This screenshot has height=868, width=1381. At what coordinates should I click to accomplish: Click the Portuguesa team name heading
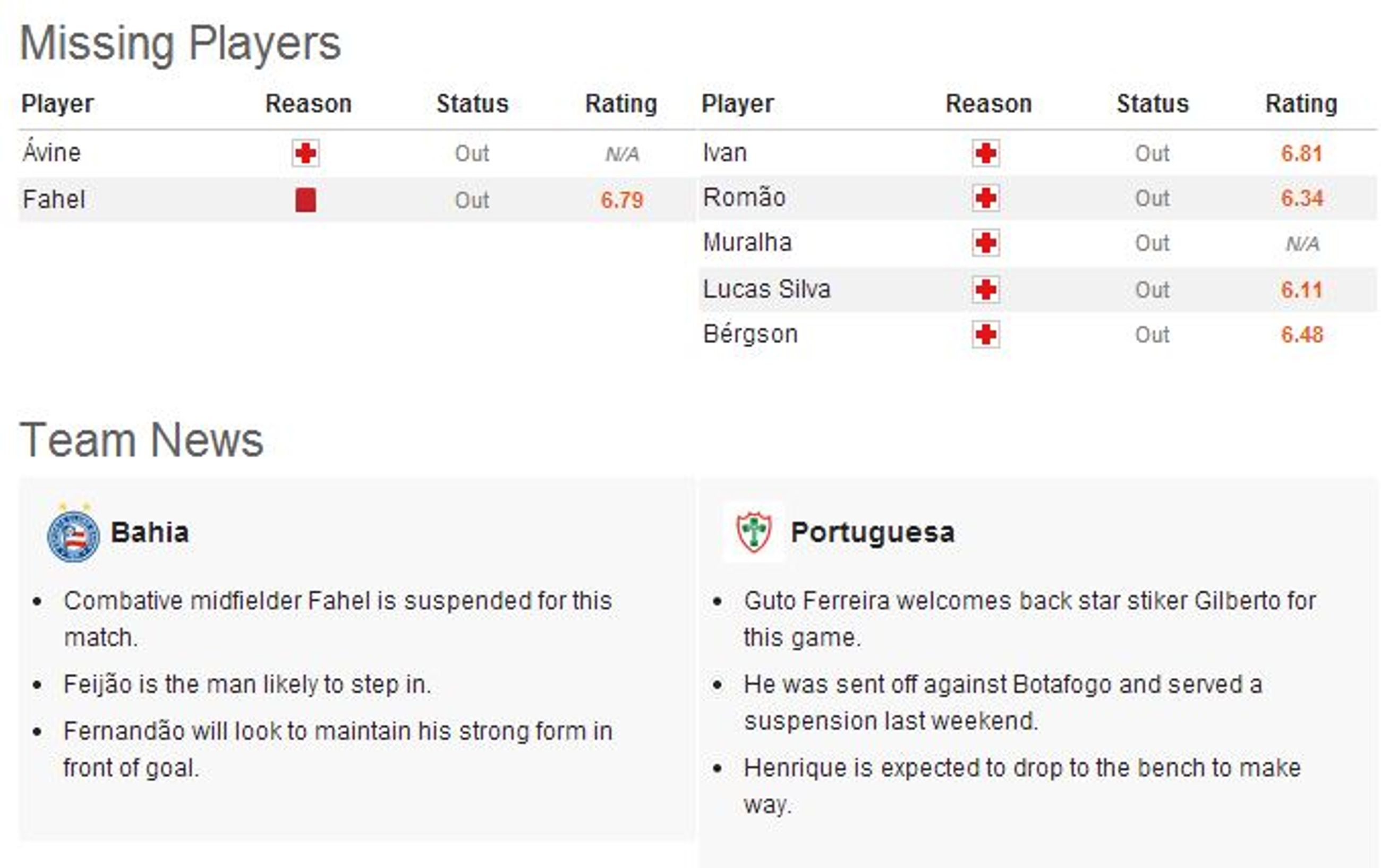pyautogui.click(x=873, y=532)
